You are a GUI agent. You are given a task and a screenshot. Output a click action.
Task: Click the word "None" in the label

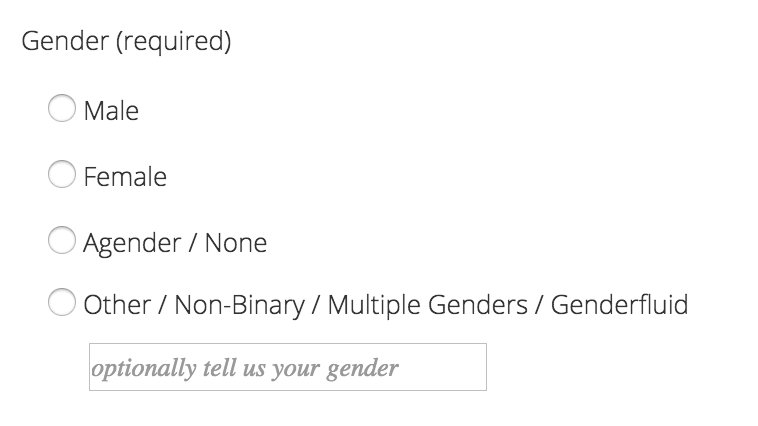point(236,242)
